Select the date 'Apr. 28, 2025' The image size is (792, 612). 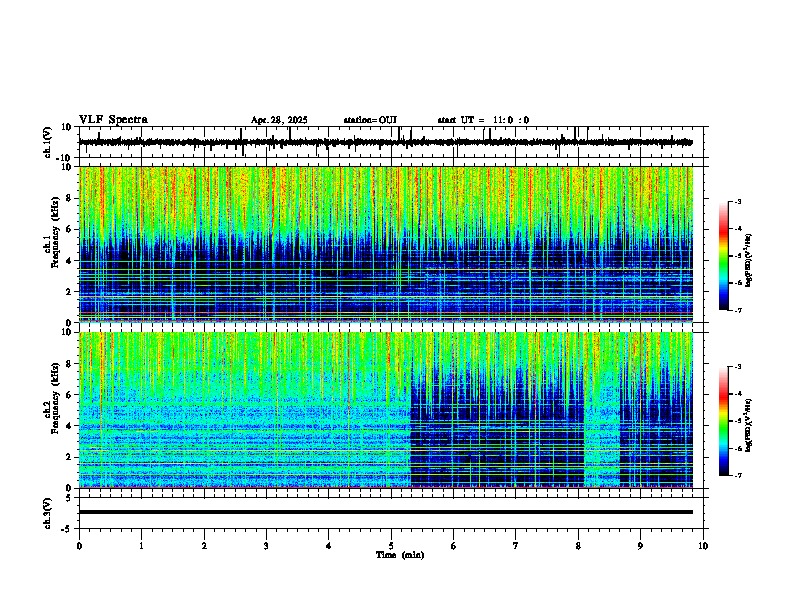tap(279, 120)
